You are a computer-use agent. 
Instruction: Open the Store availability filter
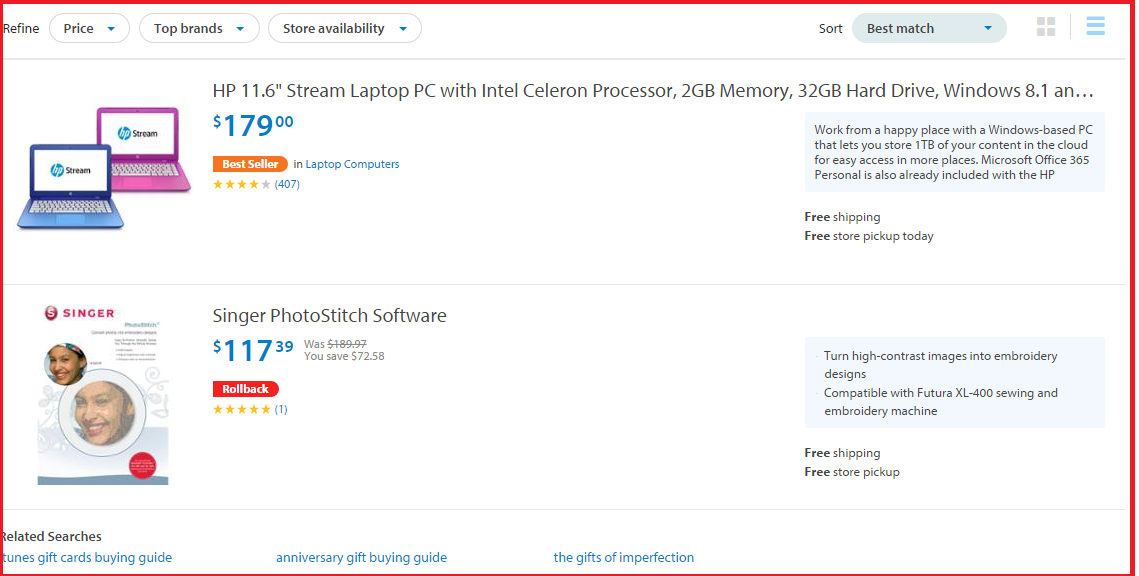pyautogui.click(x=344, y=28)
